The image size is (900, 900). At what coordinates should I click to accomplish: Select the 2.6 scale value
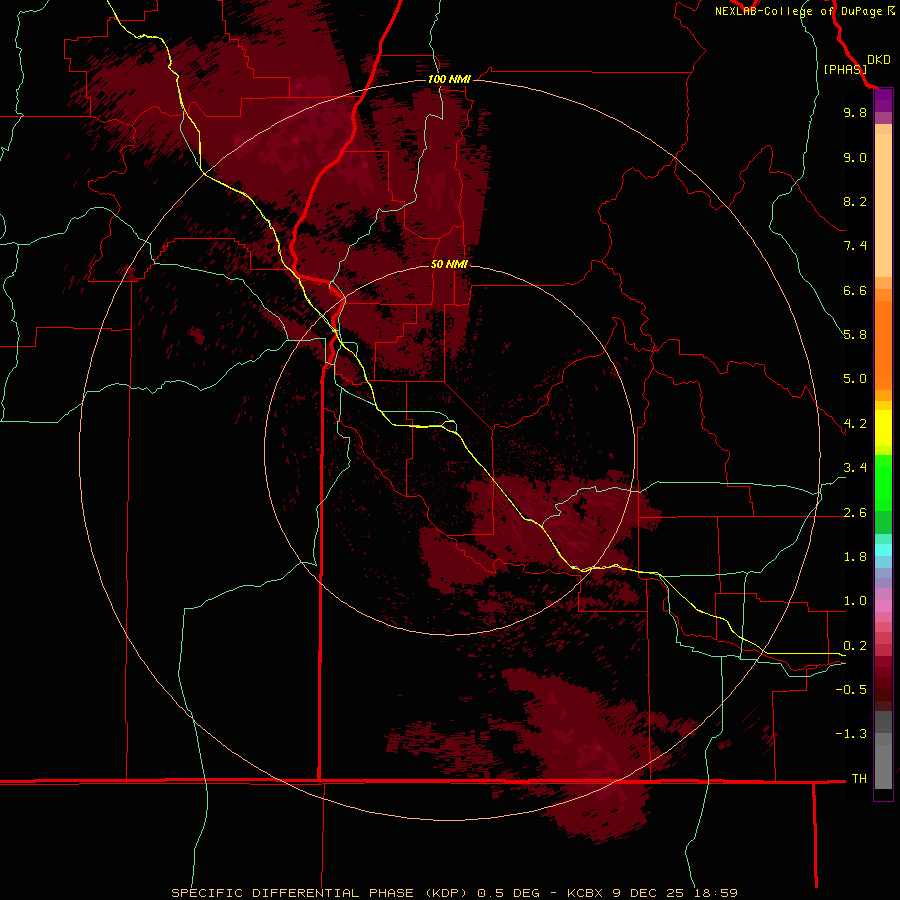tap(855, 513)
